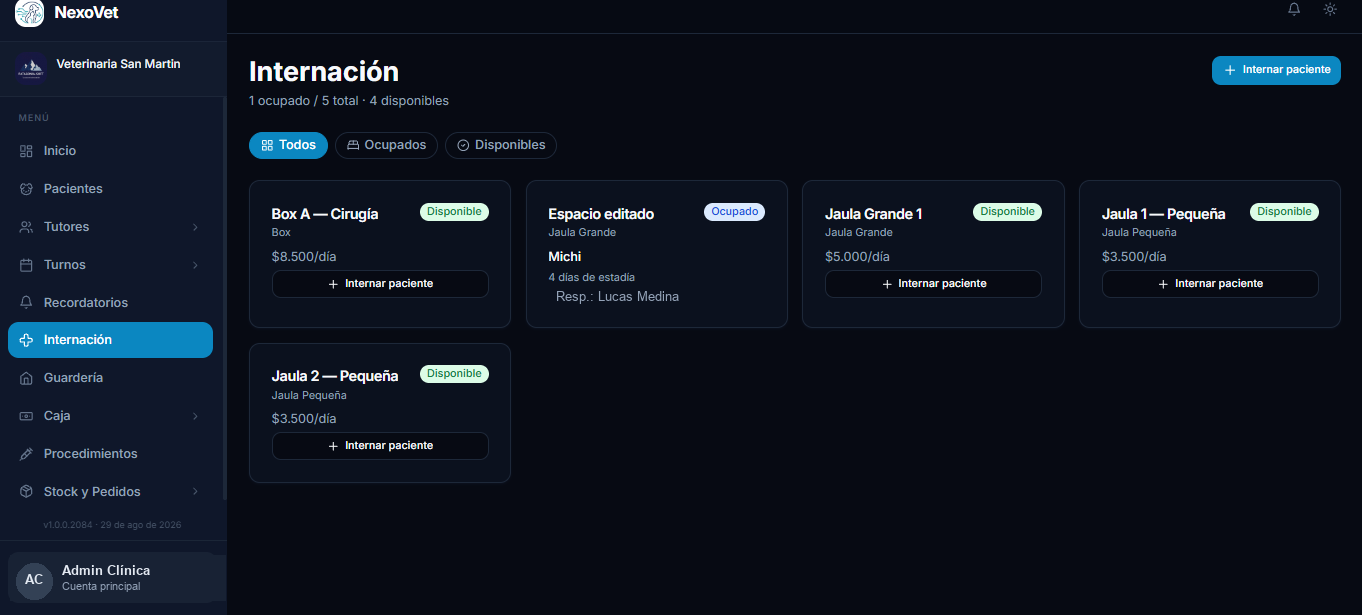Toggle the light theme sun icon
The image size is (1362, 615).
point(1330,9)
